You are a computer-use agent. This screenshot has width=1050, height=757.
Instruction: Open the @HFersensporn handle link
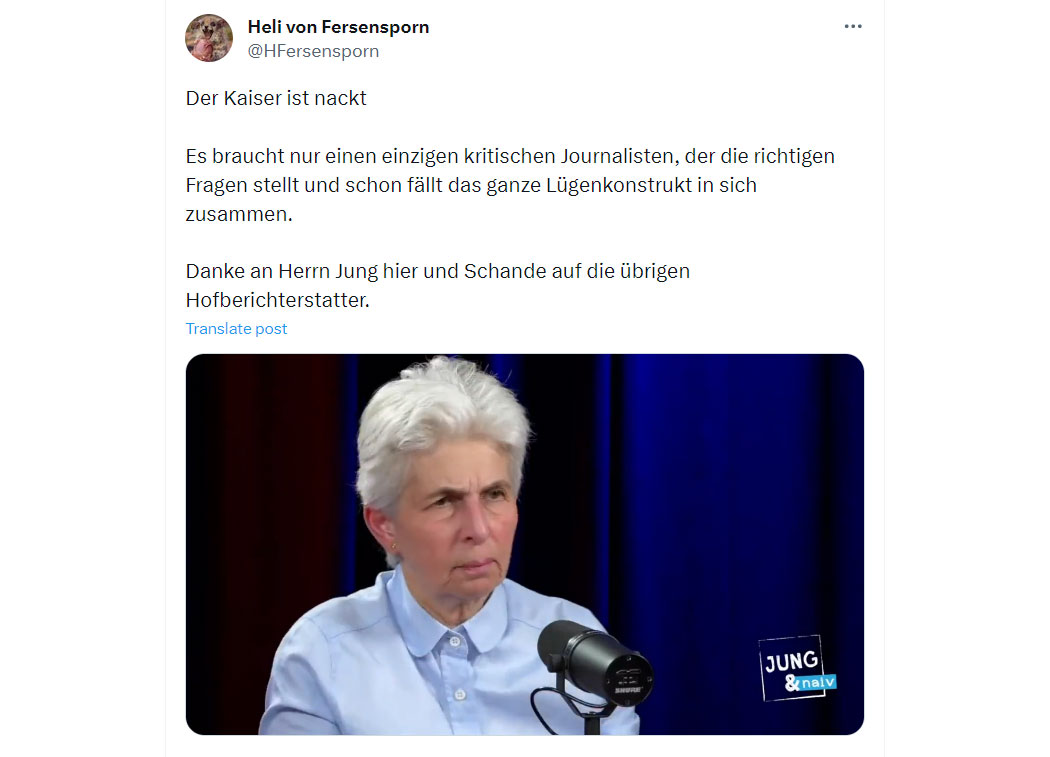[x=313, y=51]
